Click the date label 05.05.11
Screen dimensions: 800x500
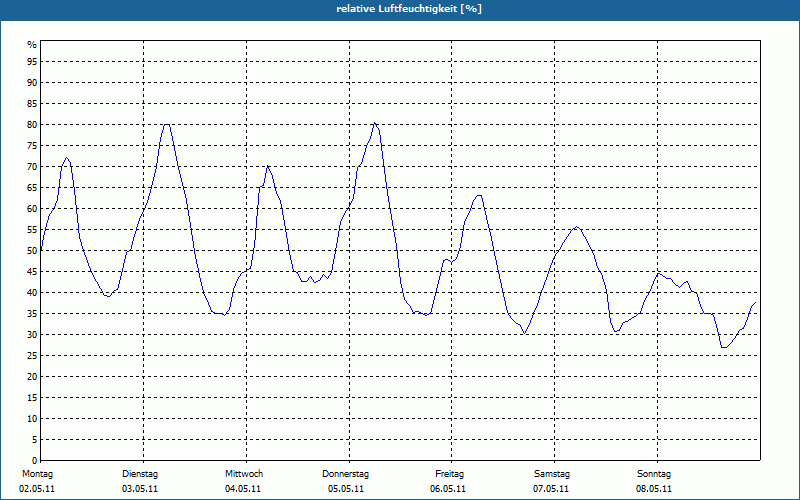click(x=346, y=489)
